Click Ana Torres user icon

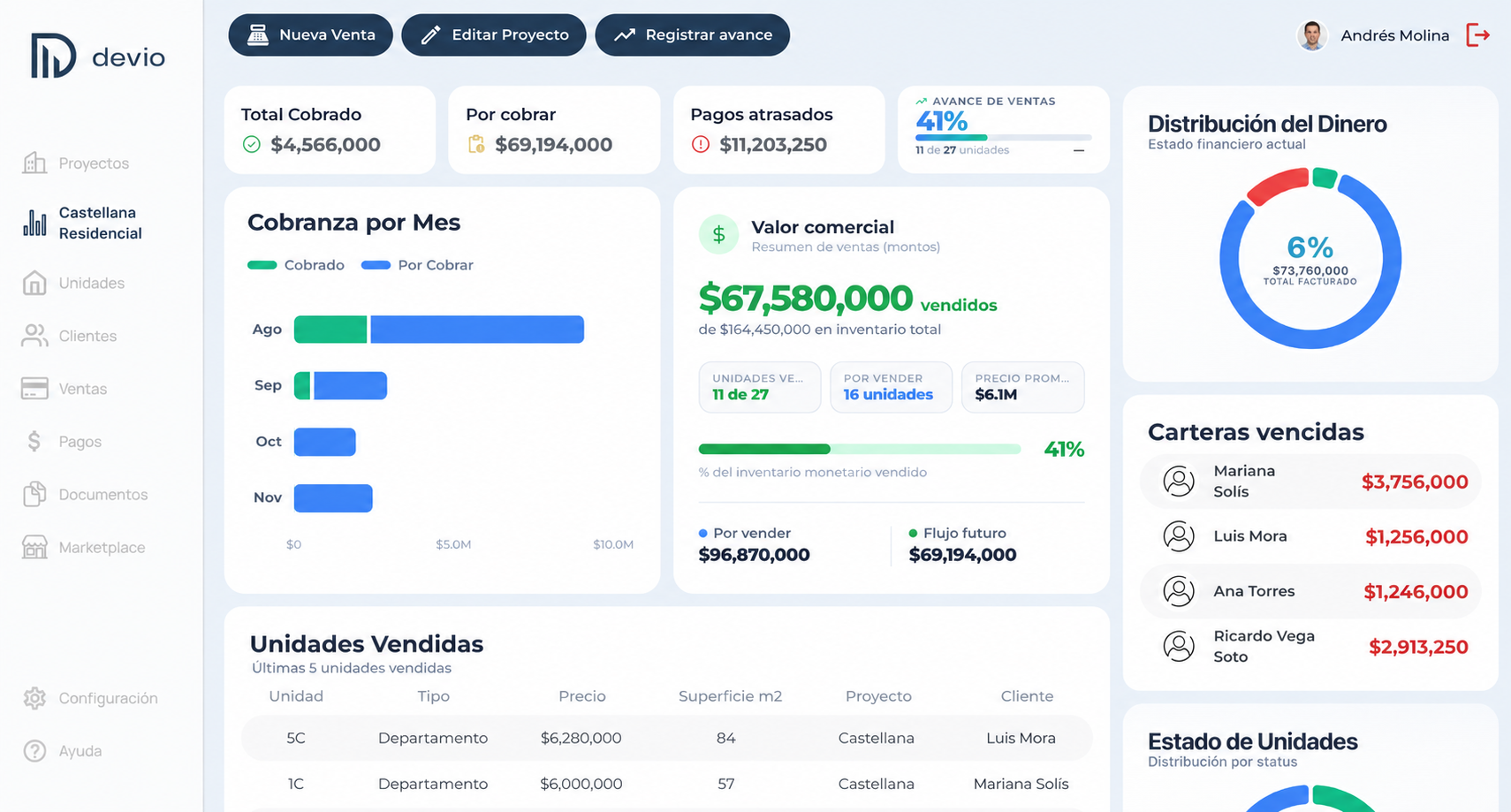tap(1179, 591)
